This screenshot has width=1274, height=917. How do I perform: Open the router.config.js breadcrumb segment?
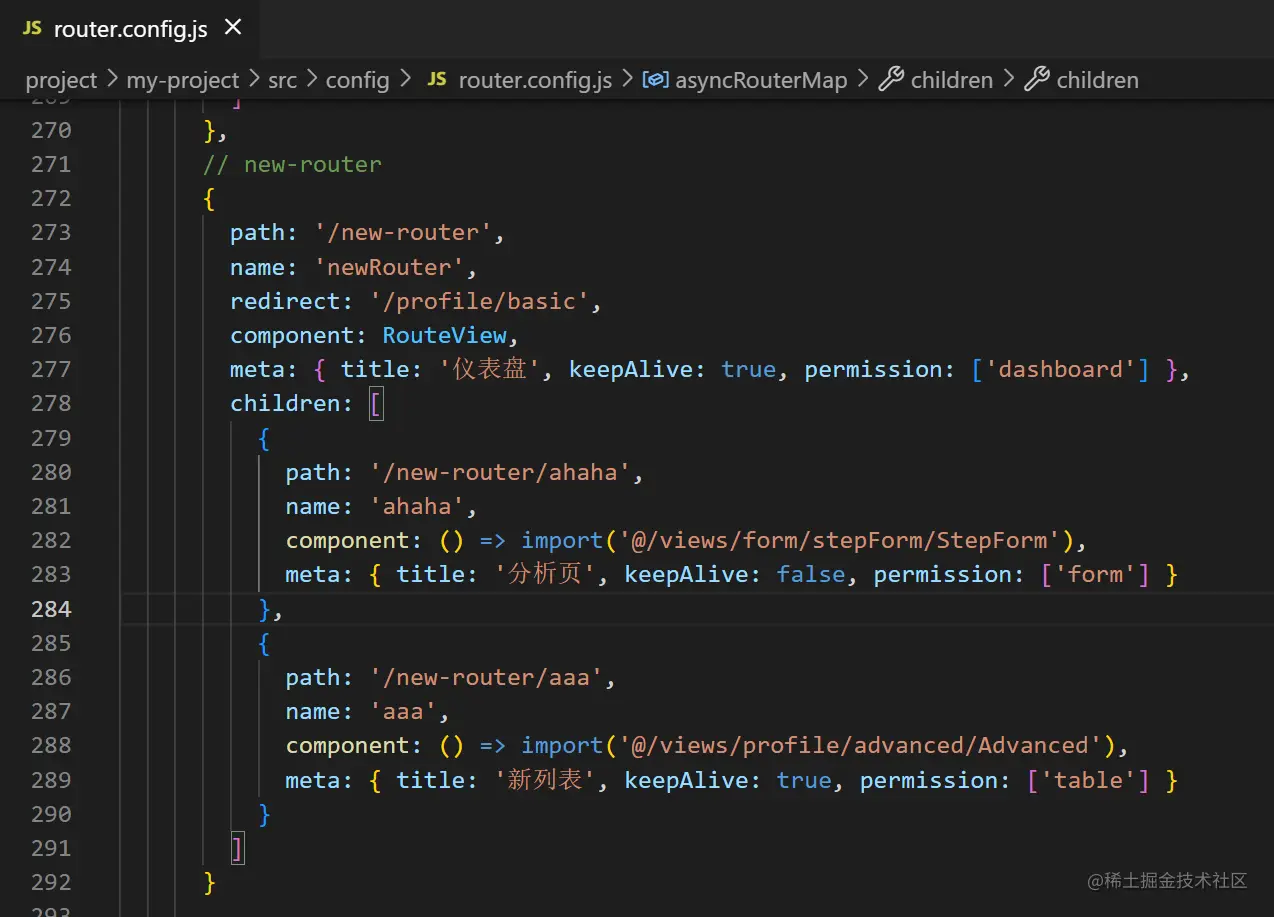pos(535,80)
